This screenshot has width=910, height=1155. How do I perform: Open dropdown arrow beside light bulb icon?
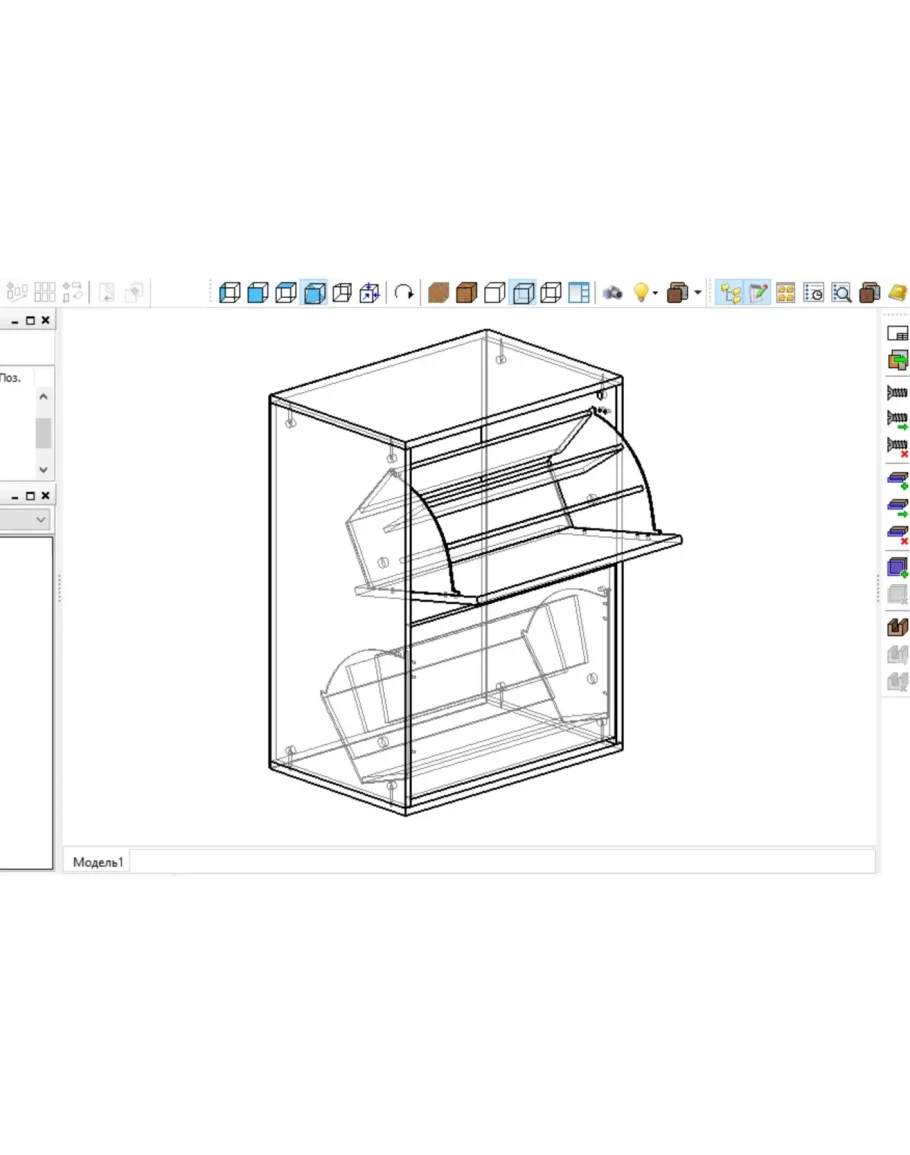(656, 293)
